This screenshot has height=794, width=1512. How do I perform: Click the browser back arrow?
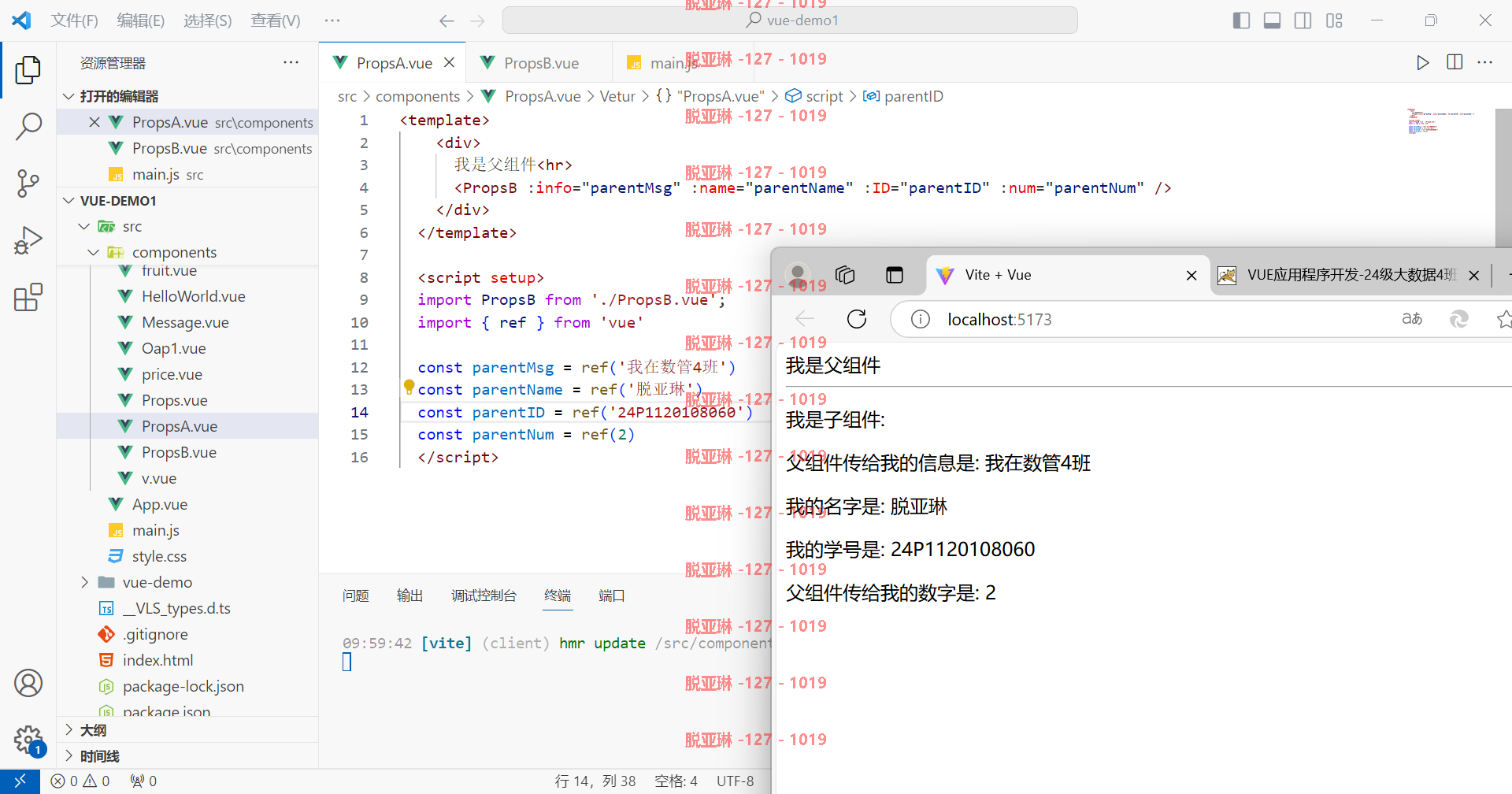(805, 319)
